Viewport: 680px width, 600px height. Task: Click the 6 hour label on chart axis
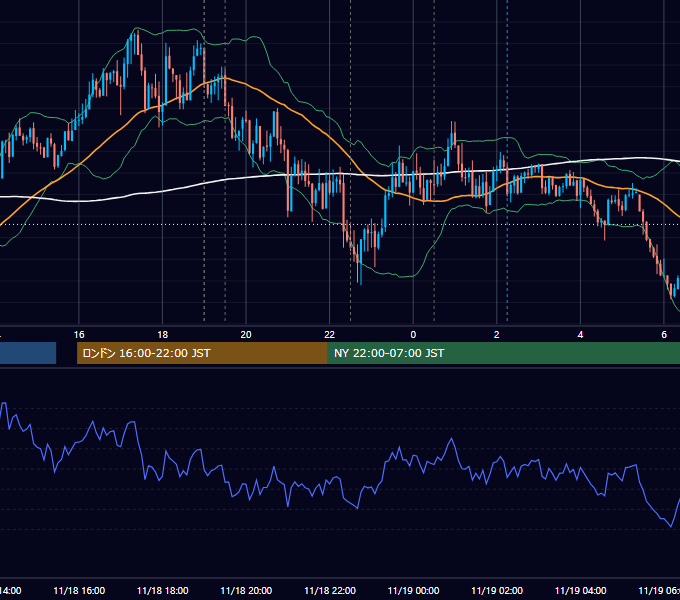[664, 335]
